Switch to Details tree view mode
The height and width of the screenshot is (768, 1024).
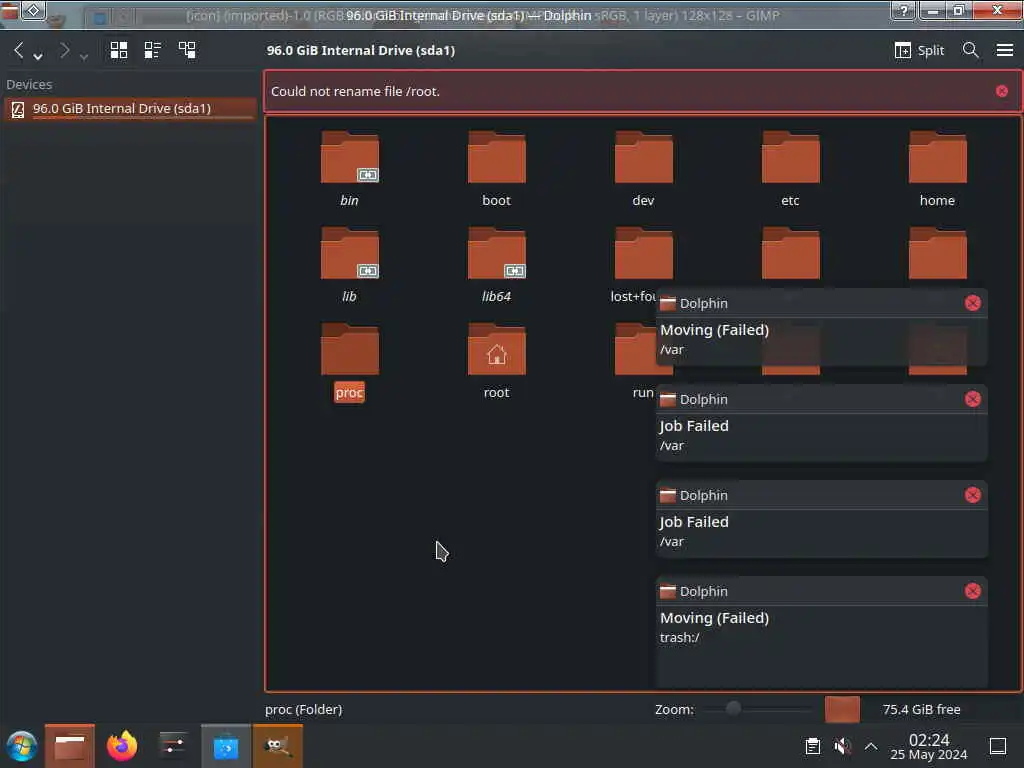click(187, 50)
